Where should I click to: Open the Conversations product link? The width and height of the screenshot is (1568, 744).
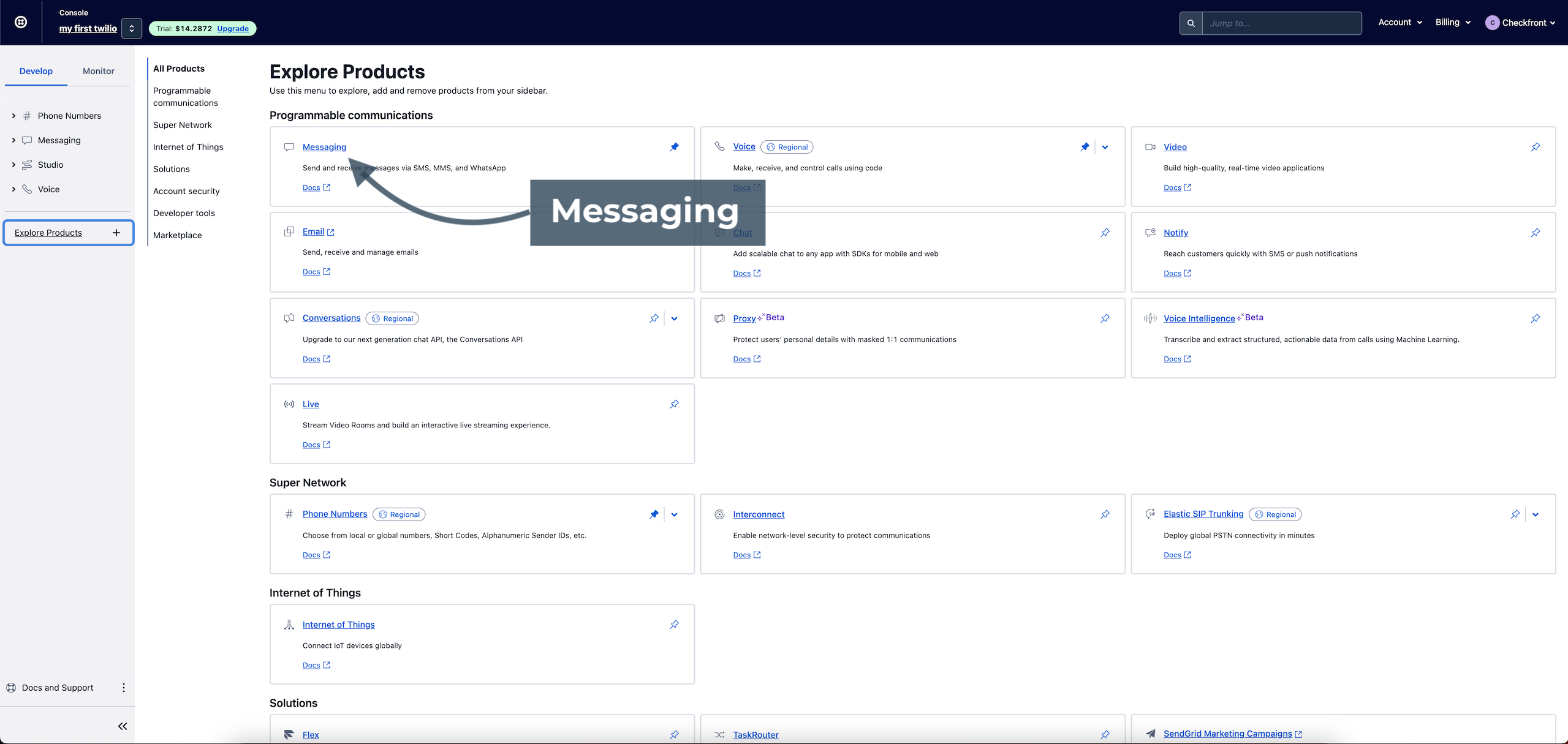click(x=331, y=318)
